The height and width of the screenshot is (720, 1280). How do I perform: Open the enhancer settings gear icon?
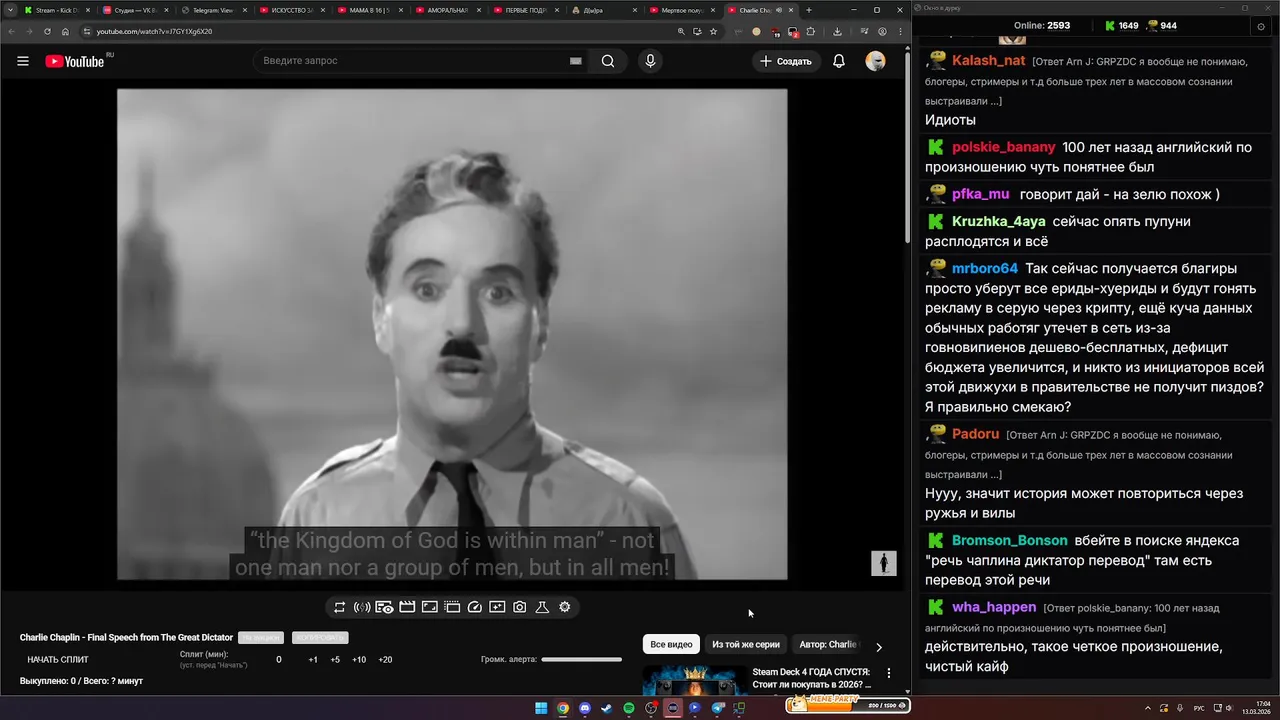click(x=565, y=607)
